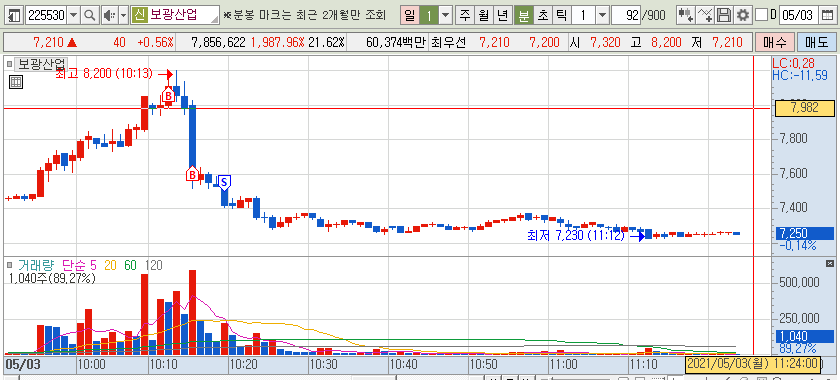Click the stock code input field 225530

46,15
